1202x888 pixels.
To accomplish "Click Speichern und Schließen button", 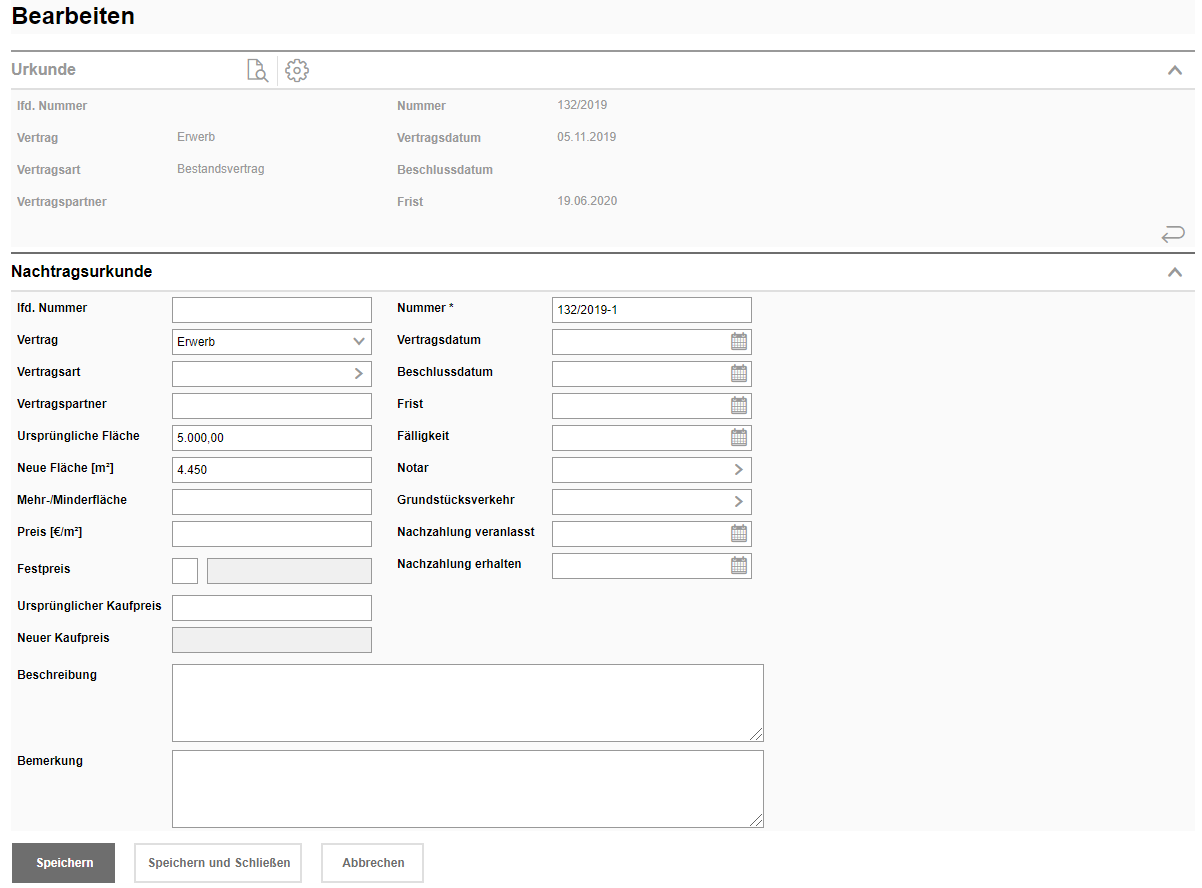I will point(218,863).
